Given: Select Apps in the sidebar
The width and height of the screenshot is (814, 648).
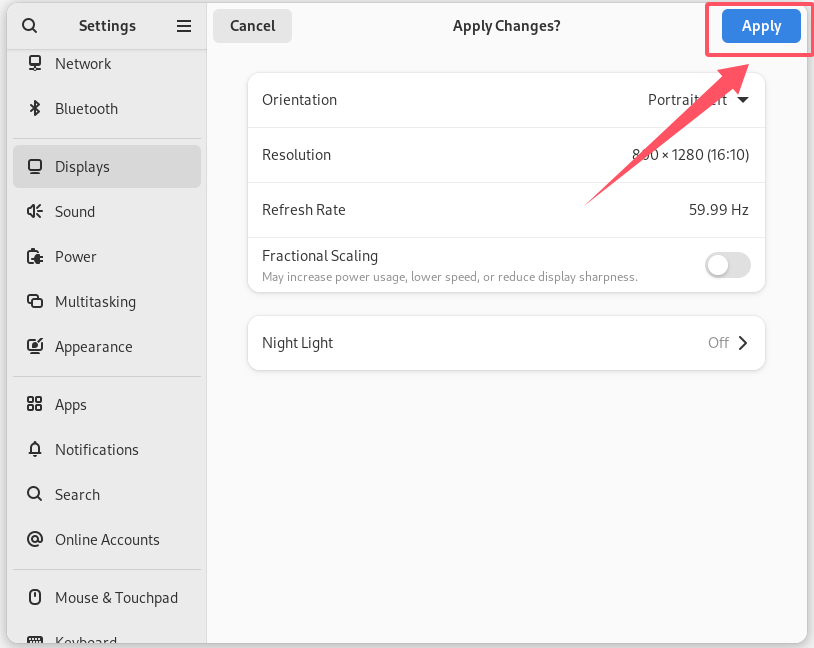Looking at the screenshot, I should [x=107, y=404].
